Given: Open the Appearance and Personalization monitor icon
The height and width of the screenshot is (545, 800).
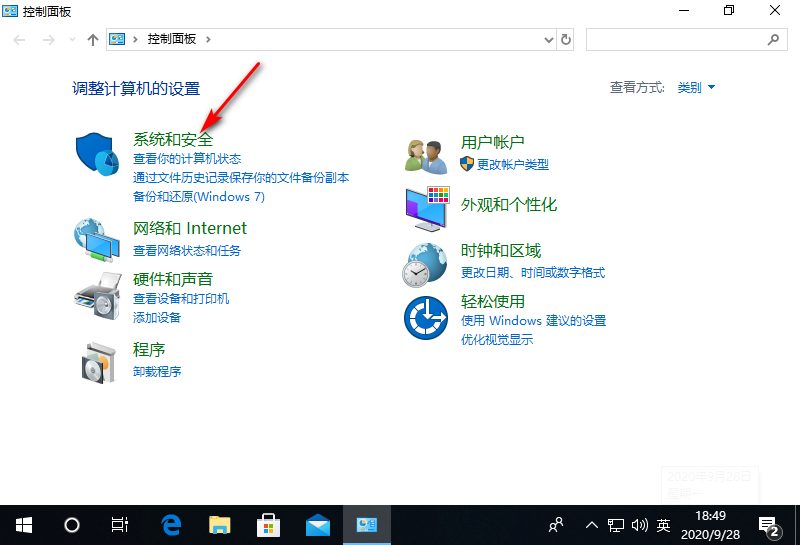Looking at the screenshot, I should 427,207.
